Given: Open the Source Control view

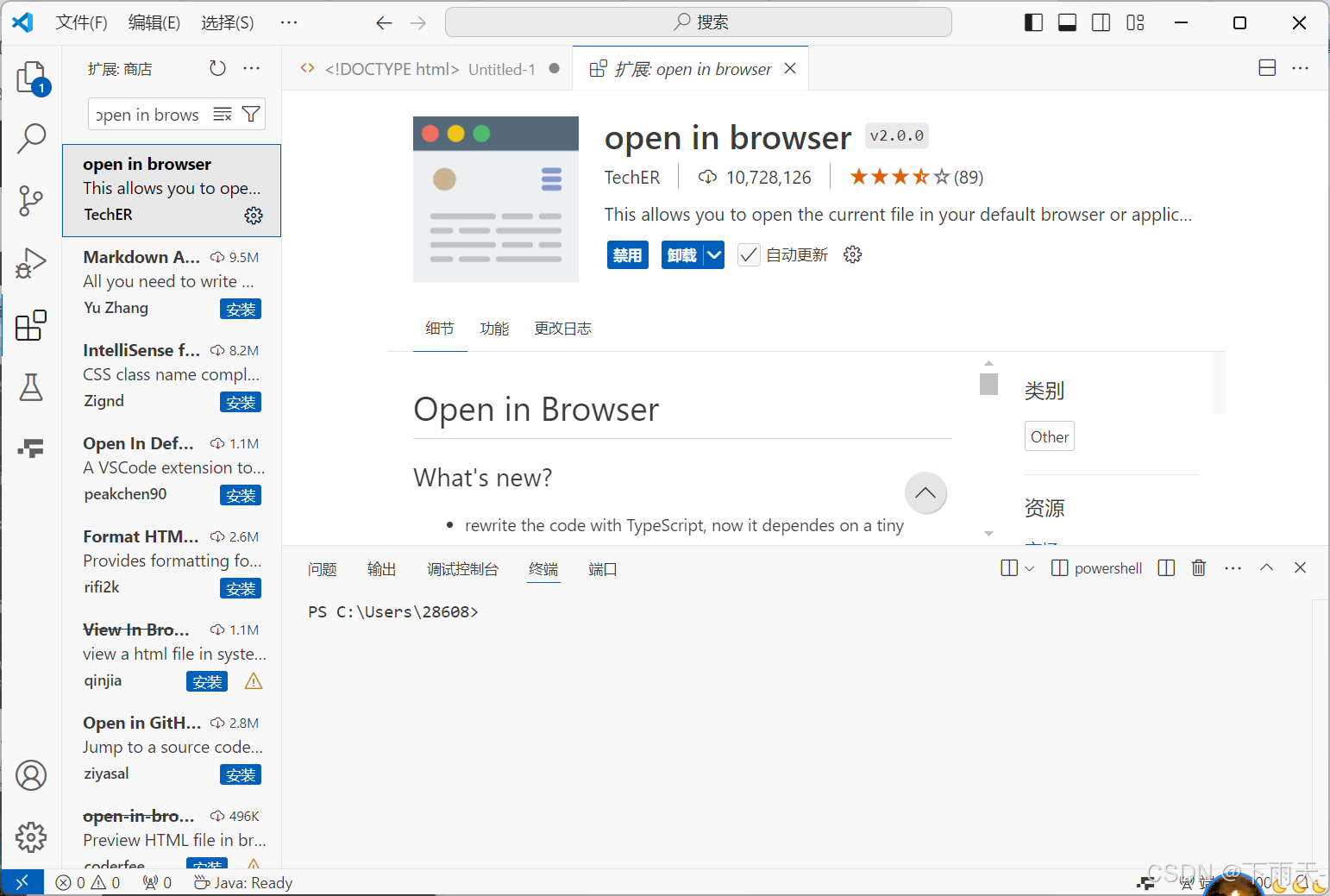Looking at the screenshot, I should coord(32,201).
